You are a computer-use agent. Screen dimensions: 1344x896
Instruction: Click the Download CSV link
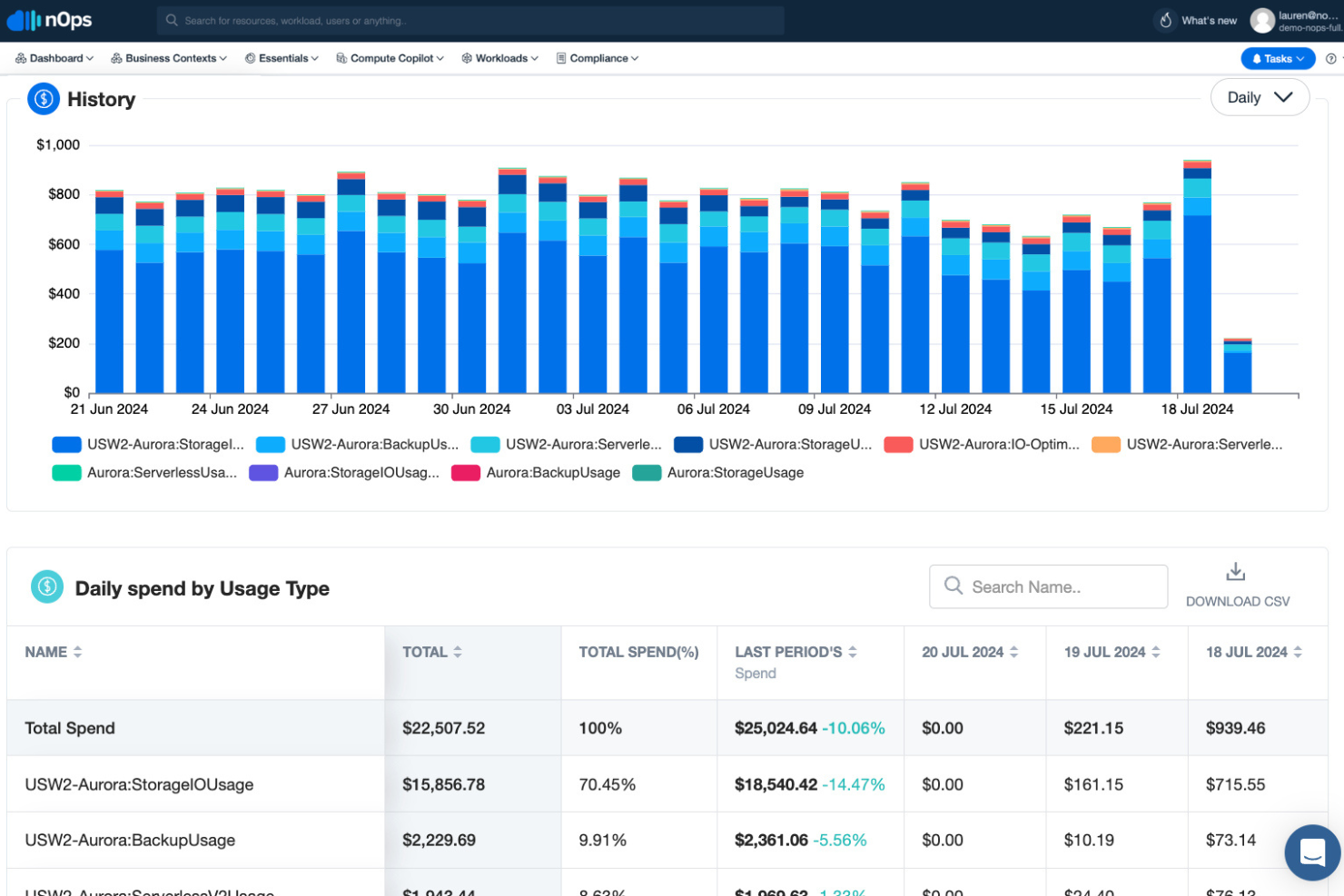tap(1237, 601)
